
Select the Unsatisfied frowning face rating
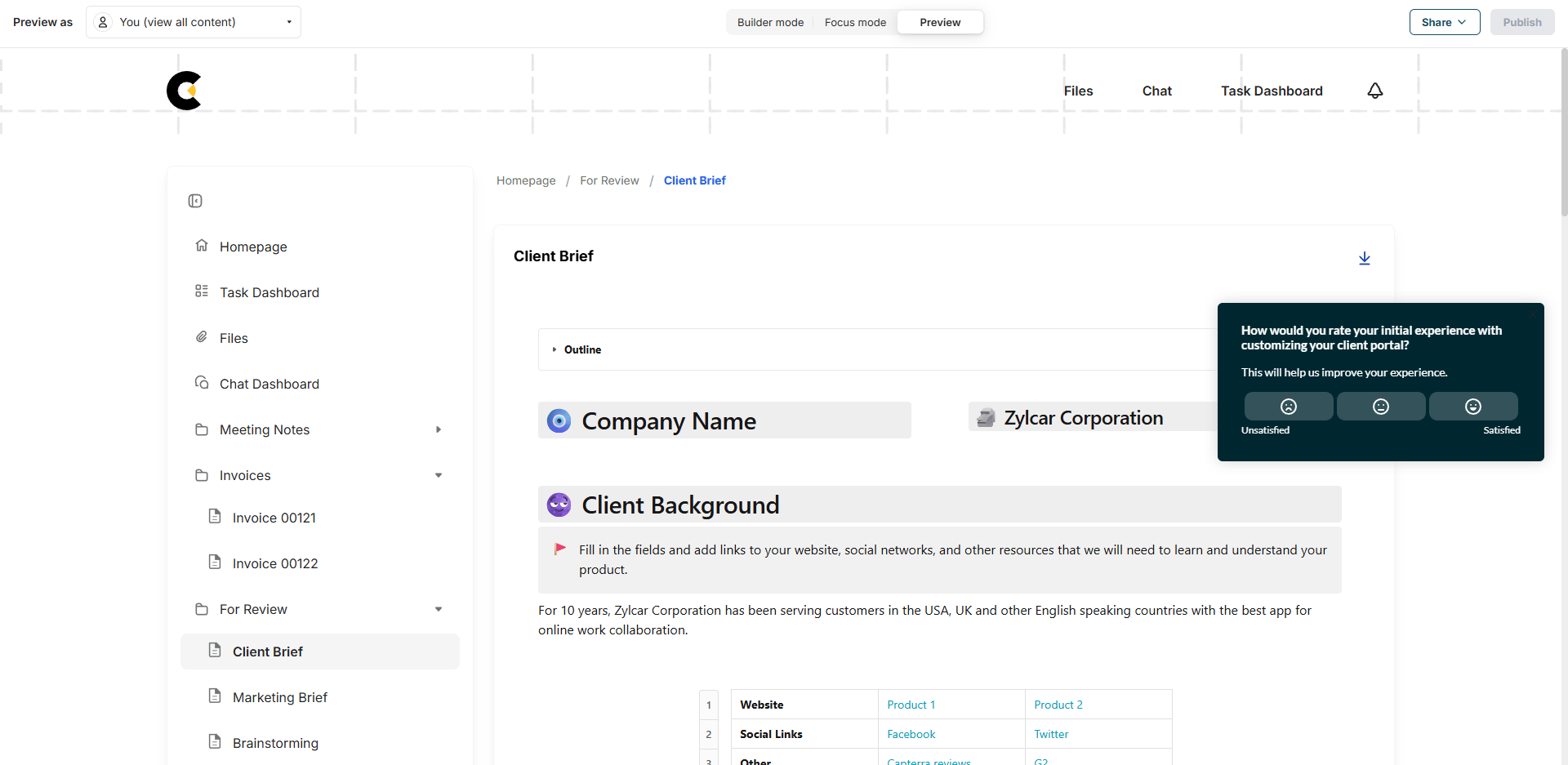coord(1289,406)
